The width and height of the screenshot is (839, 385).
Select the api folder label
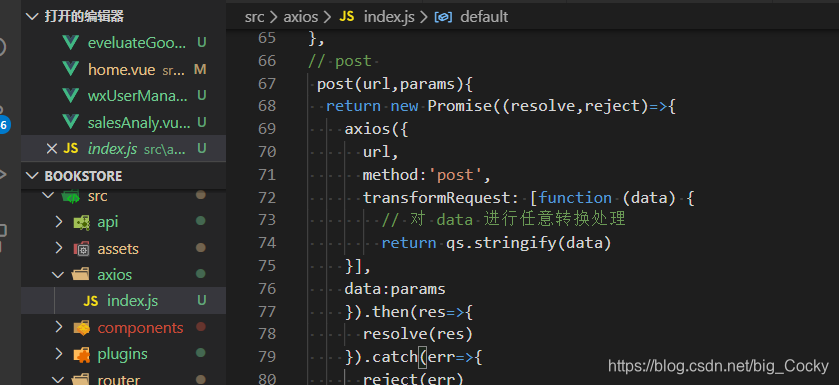108,222
